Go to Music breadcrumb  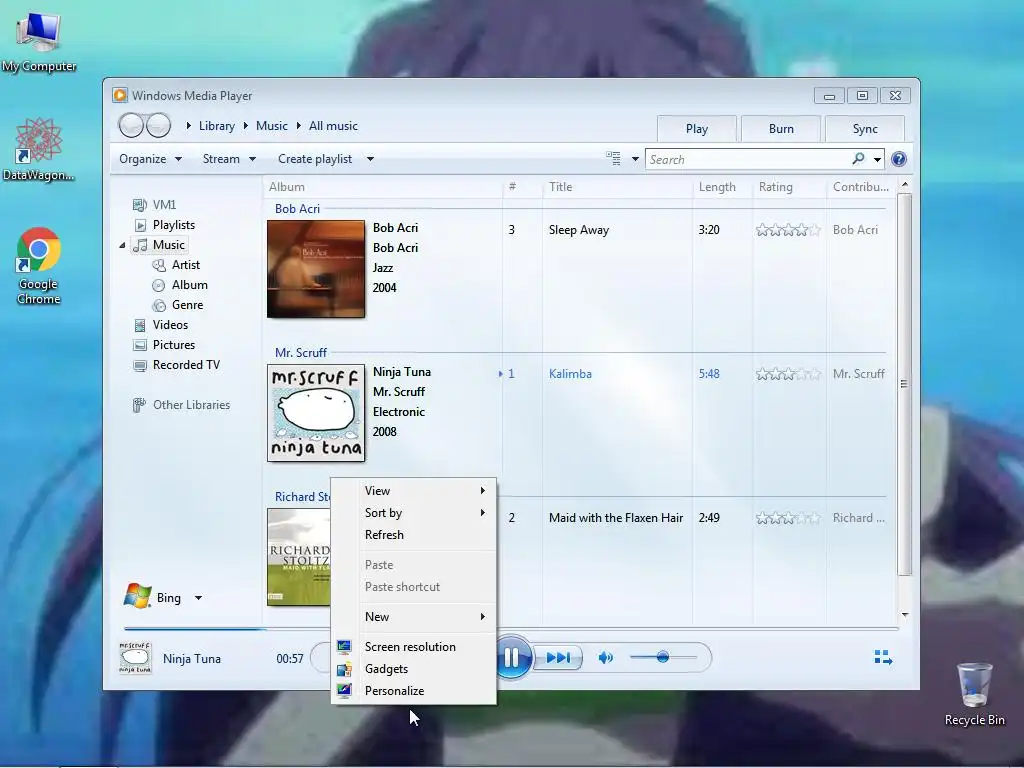pyautogui.click(x=272, y=125)
